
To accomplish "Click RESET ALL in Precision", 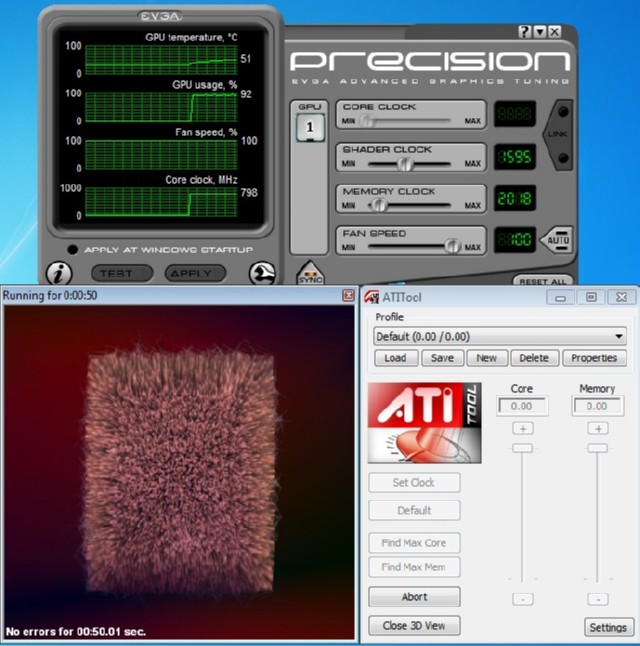I will [x=543, y=281].
